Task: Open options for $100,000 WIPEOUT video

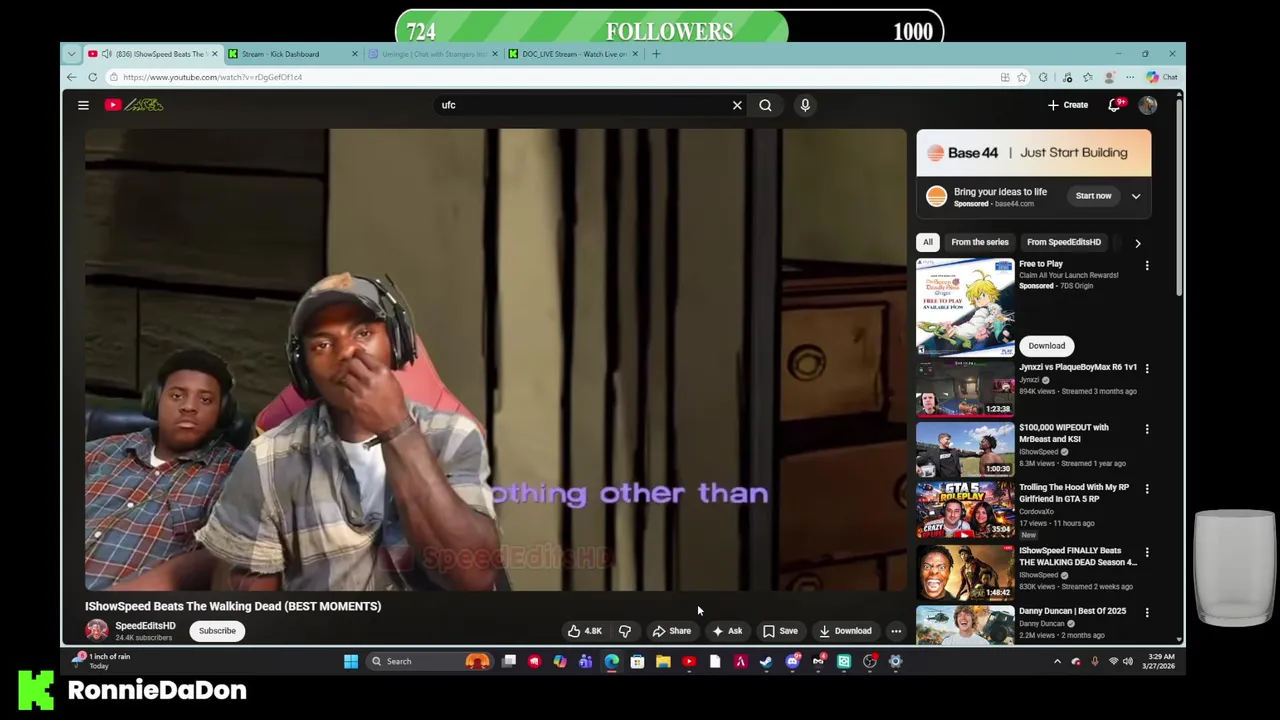Action: coord(1147,429)
